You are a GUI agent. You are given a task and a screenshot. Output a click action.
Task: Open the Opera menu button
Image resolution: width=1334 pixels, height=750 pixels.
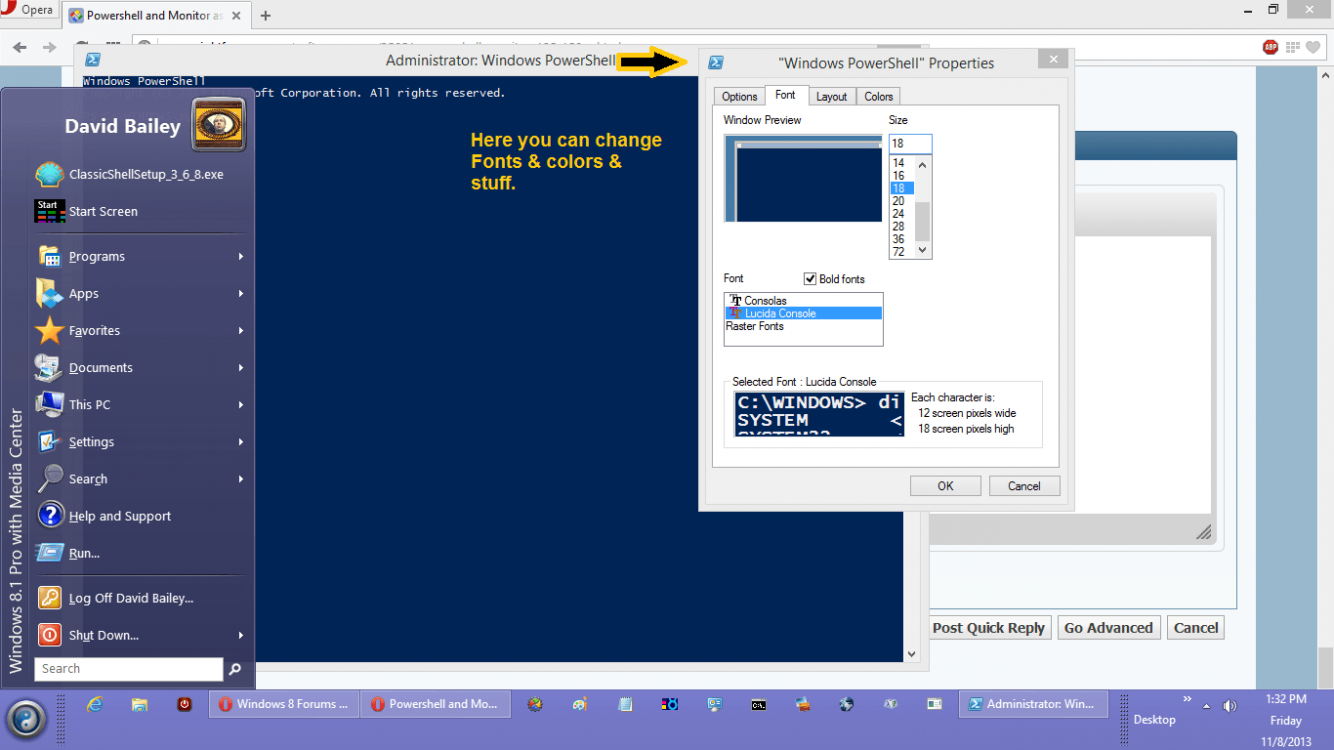29,10
